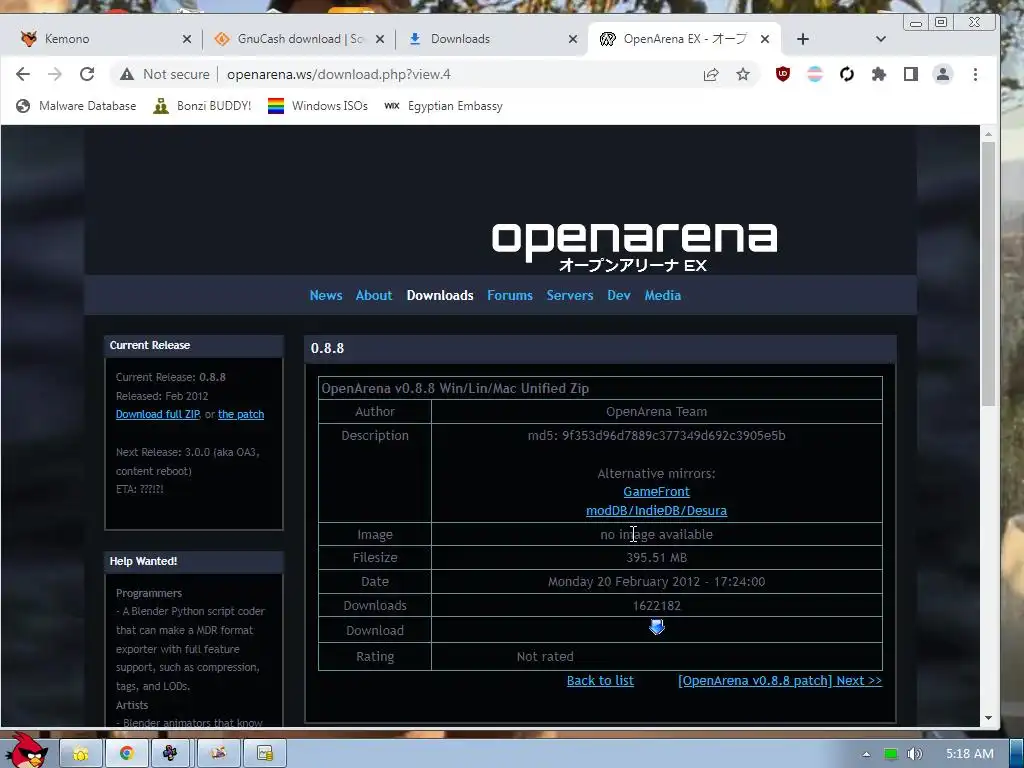Open the About nav item
The height and width of the screenshot is (768, 1024).
[x=374, y=295]
